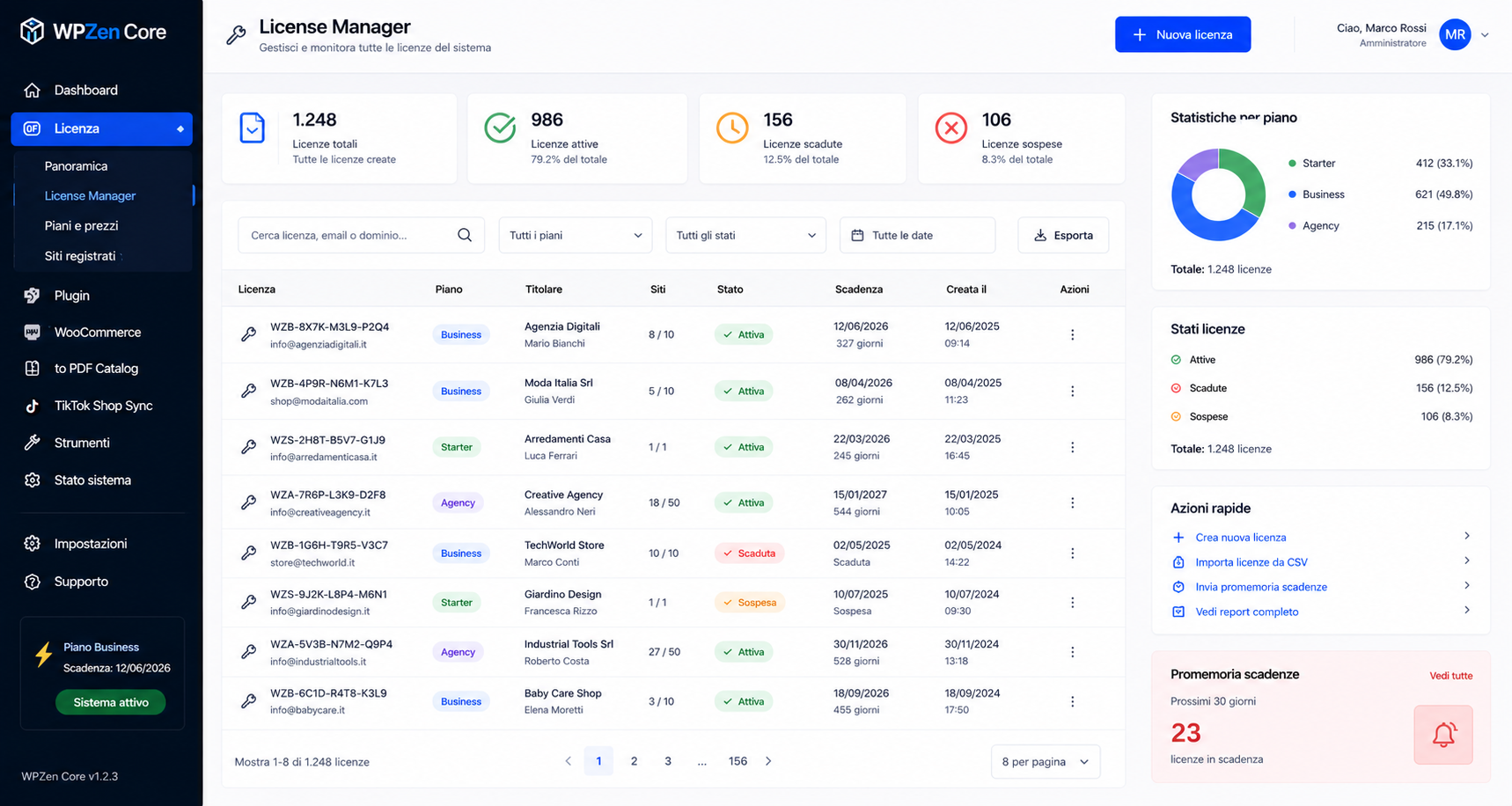Screen dimensions: 1512x806
Task: Click the bell icon in Promemoria scadenze
Action: (x=1443, y=734)
